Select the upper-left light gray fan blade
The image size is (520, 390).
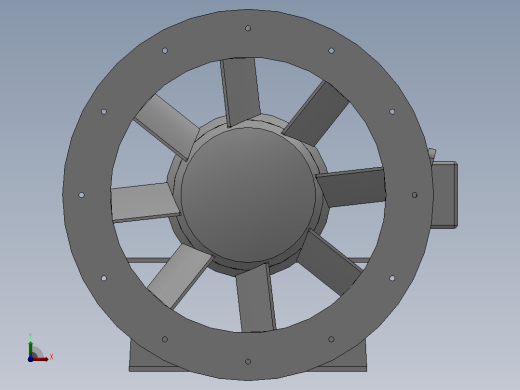(166, 127)
